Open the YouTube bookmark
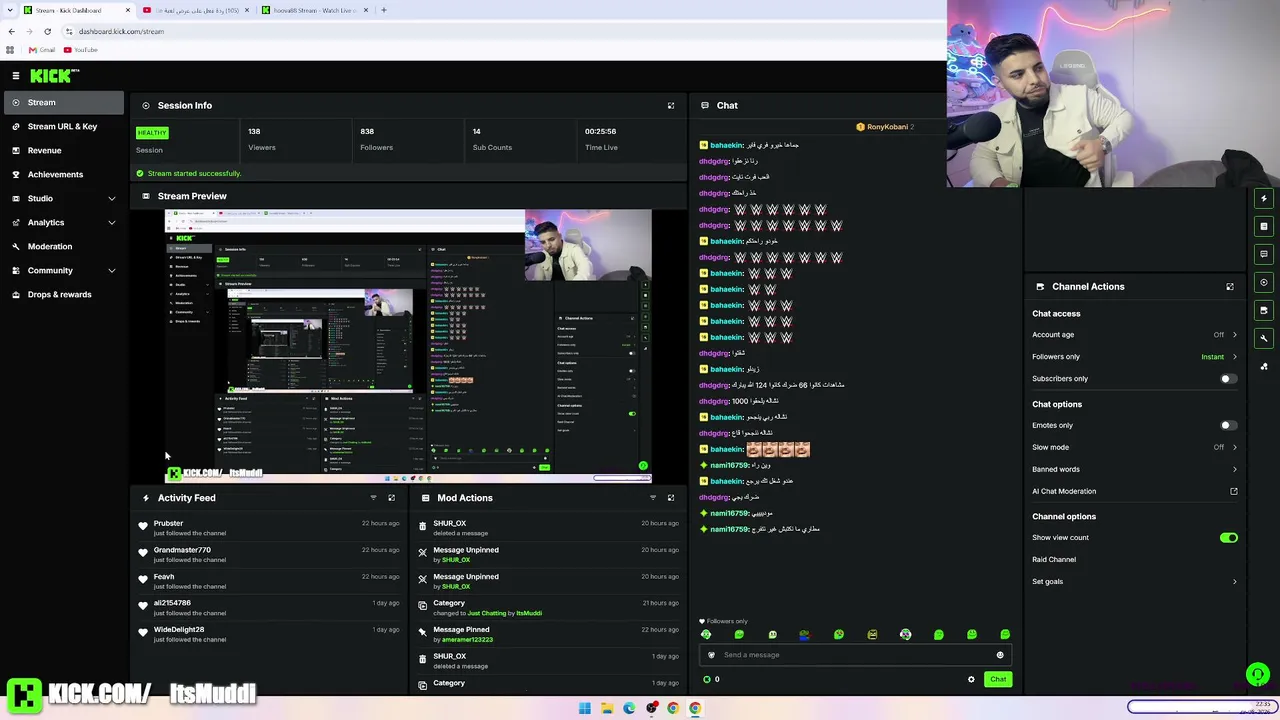Screen dimensions: 1280x720 coord(81,50)
